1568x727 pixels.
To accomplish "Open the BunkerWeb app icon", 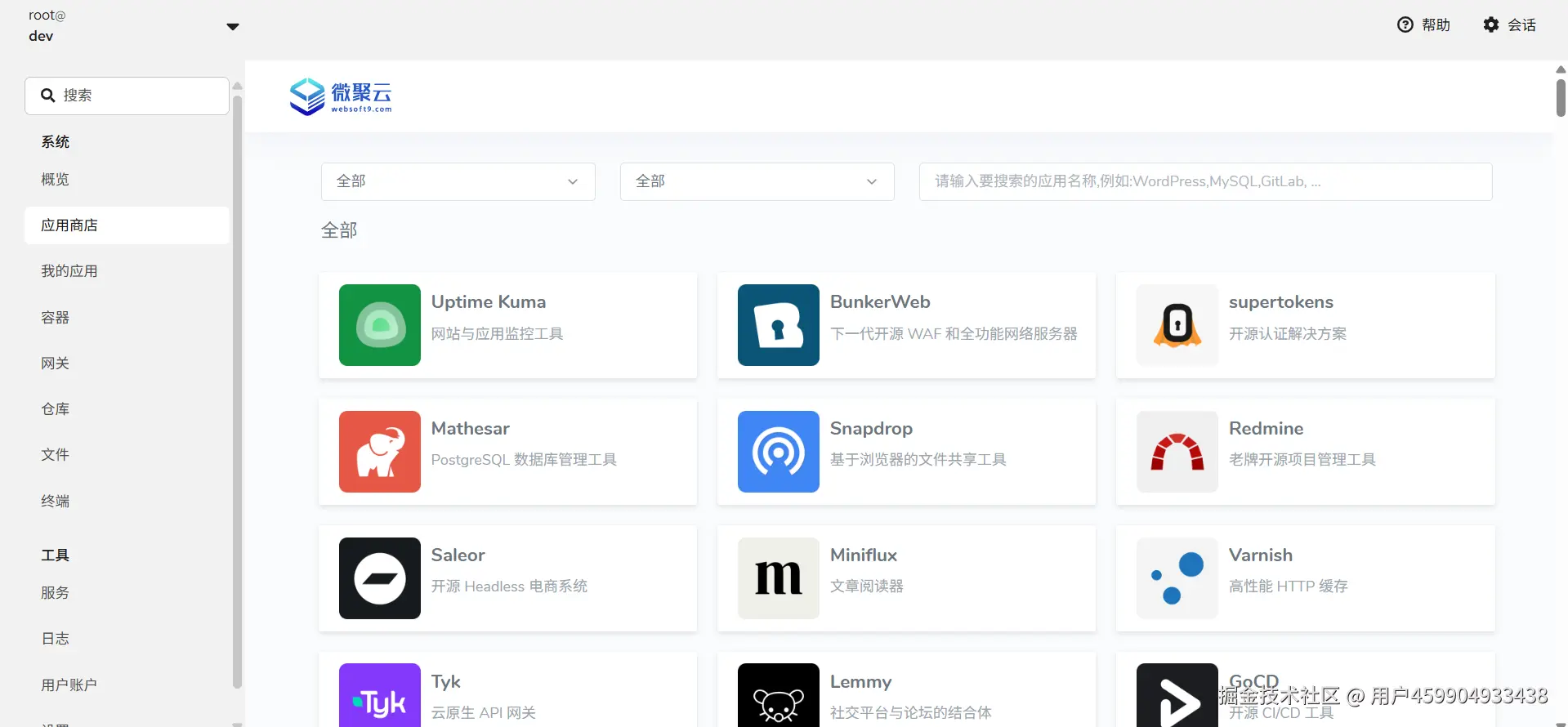I will [779, 325].
